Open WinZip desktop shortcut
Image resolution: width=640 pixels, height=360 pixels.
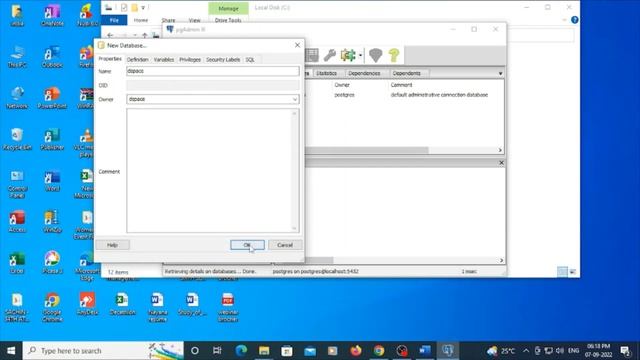[52, 222]
